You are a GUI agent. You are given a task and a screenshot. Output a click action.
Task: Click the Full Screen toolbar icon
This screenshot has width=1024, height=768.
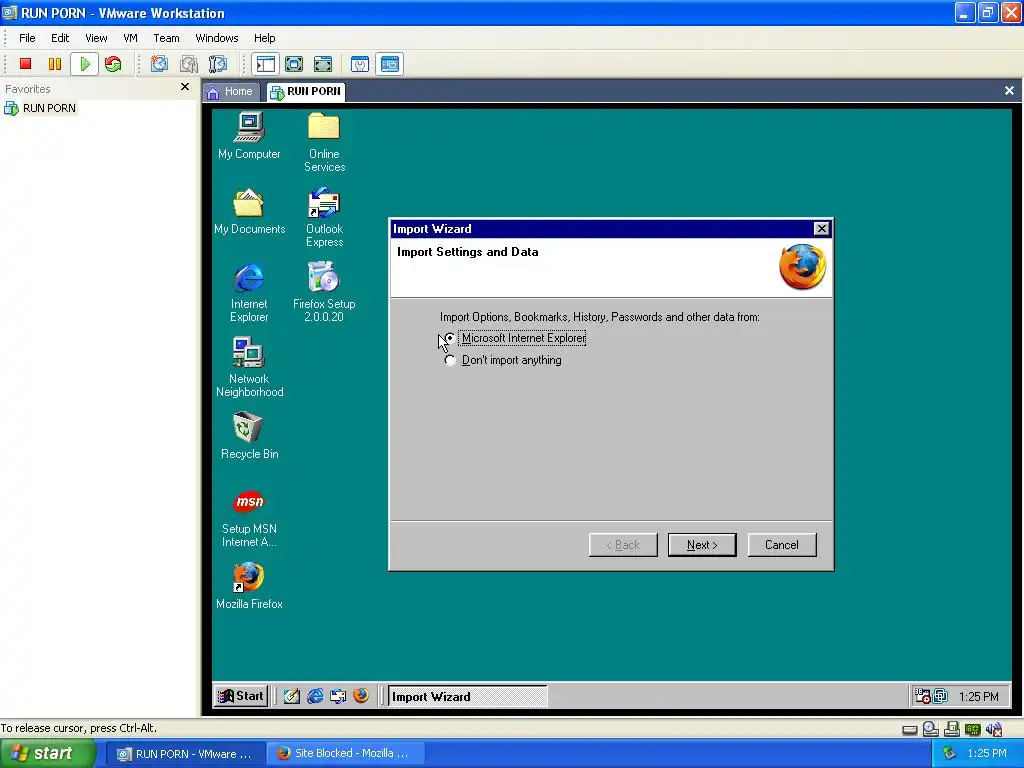click(x=323, y=64)
